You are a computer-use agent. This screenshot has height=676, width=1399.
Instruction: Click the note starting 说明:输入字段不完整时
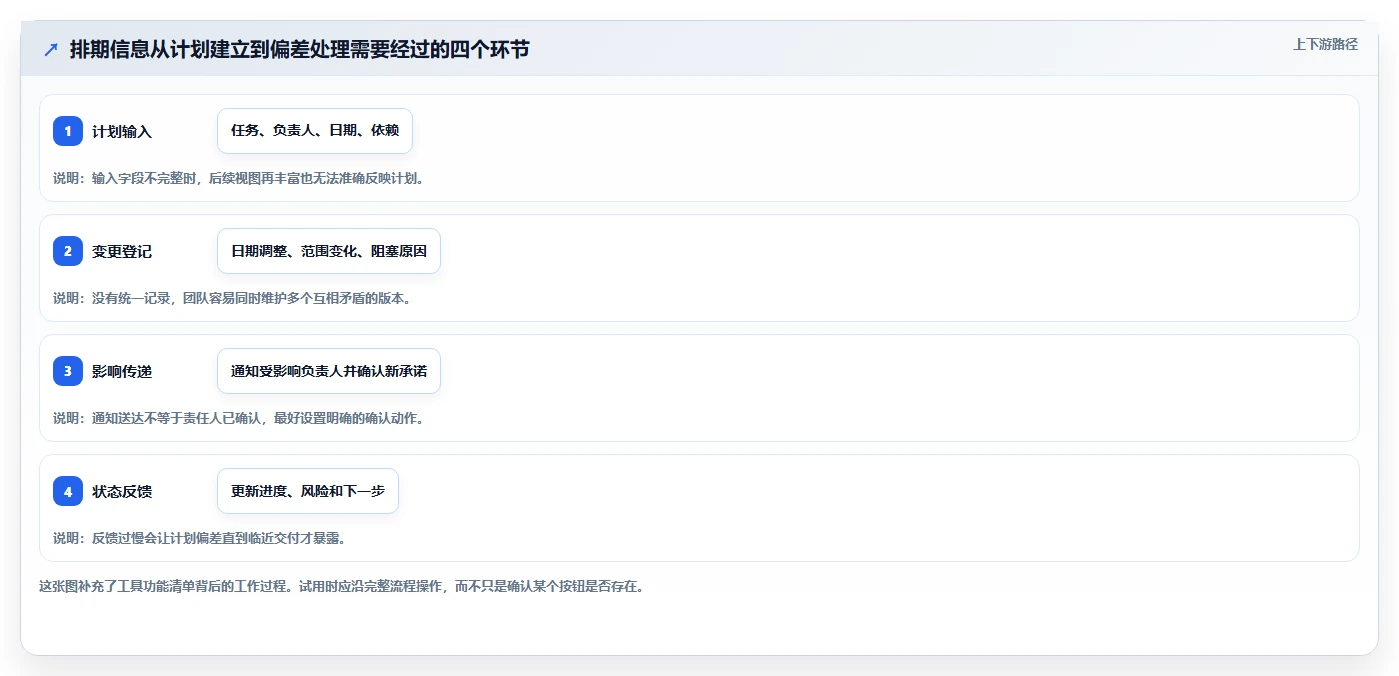point(238,178)
